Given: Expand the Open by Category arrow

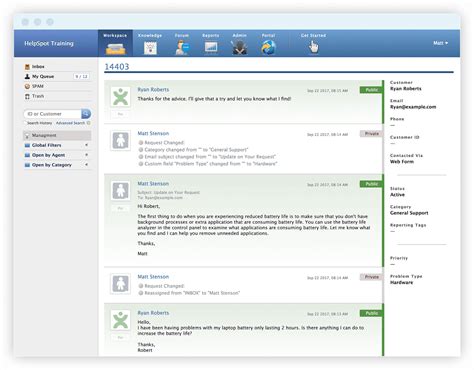Looking at the screenshot, I should (x=86, y=165).
